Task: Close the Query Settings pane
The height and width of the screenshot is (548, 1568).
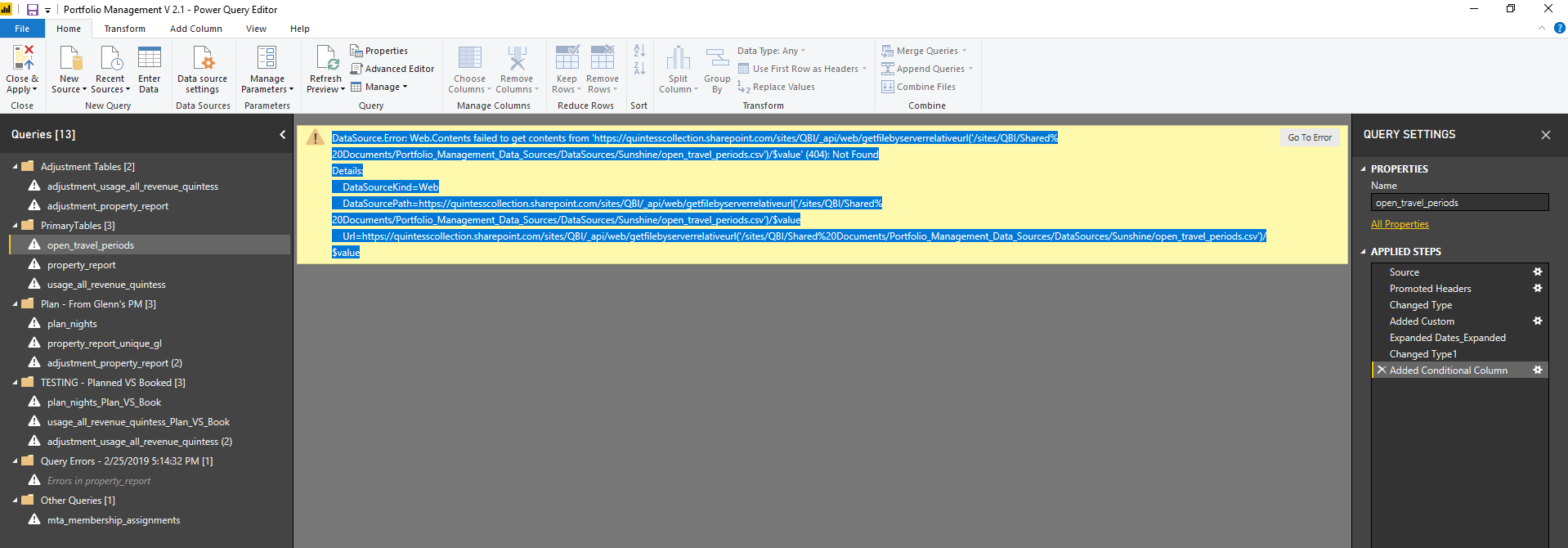Action: pyautogui.click(x=1546, y=135)
